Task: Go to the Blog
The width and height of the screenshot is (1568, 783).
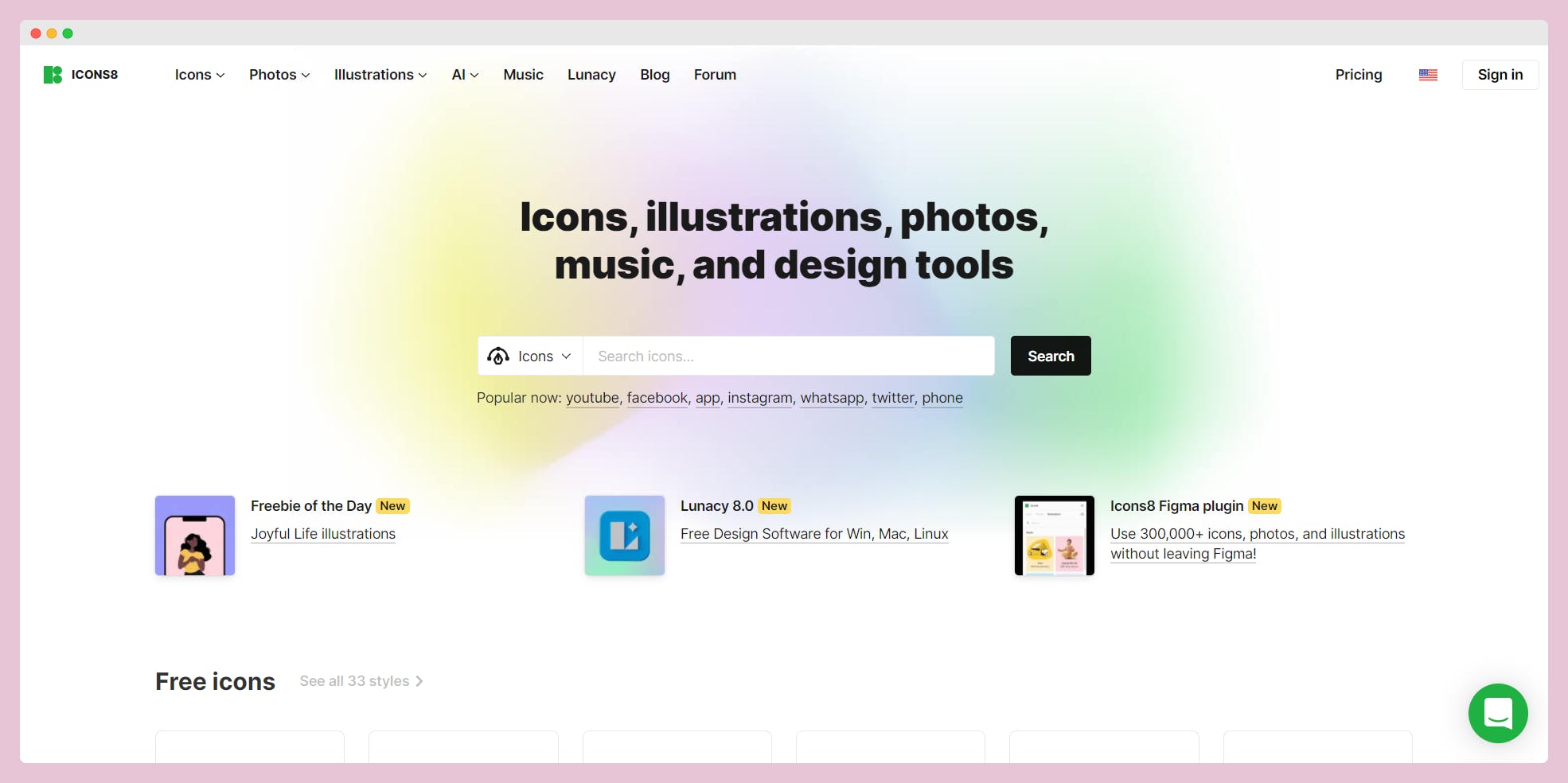Action: [x=655, y=75]
